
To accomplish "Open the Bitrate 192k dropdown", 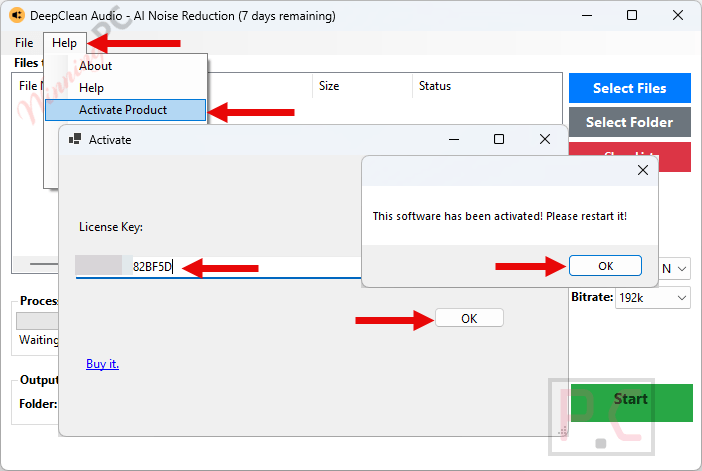I will 652,298.
